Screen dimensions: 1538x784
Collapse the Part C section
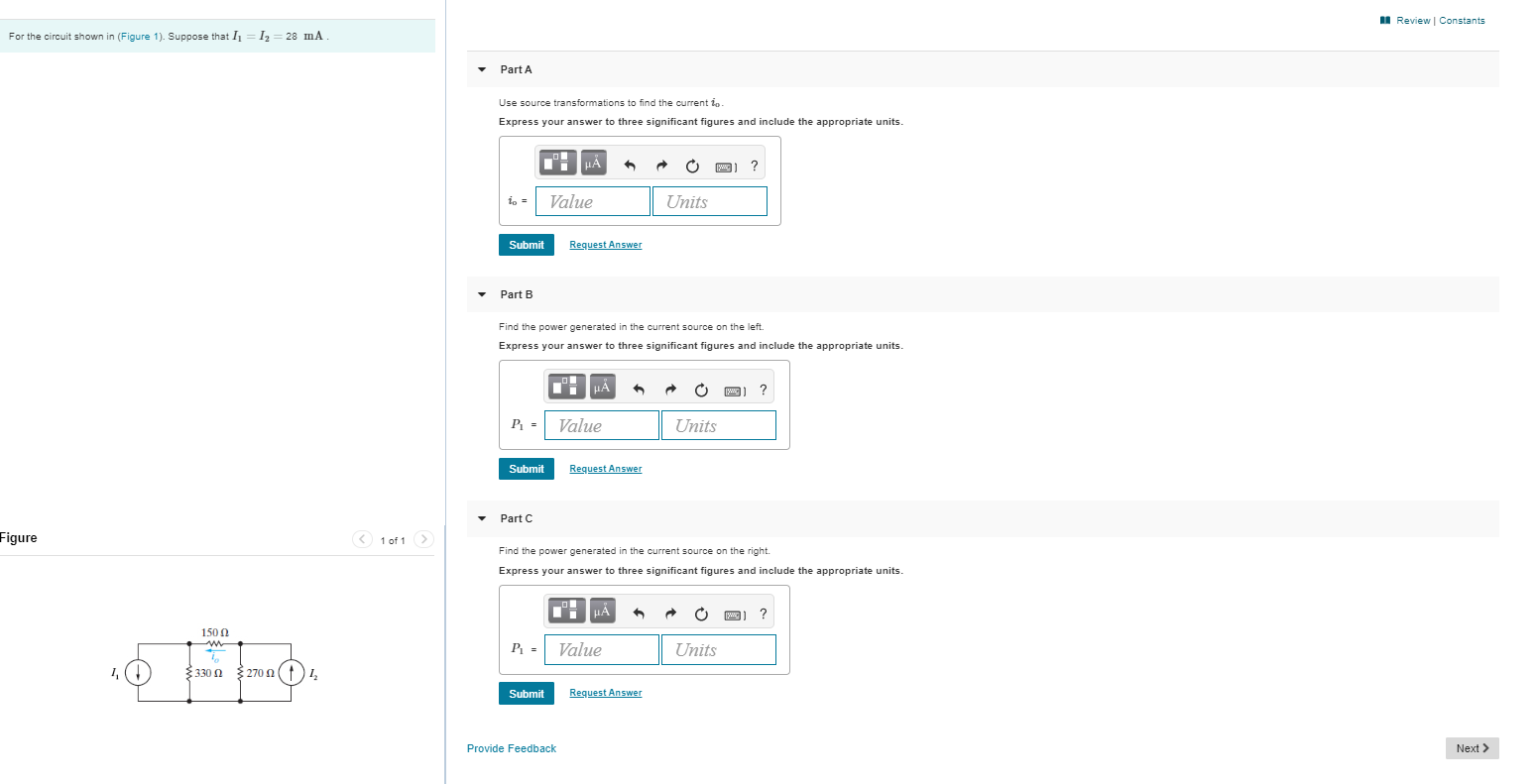pos(482,518)
